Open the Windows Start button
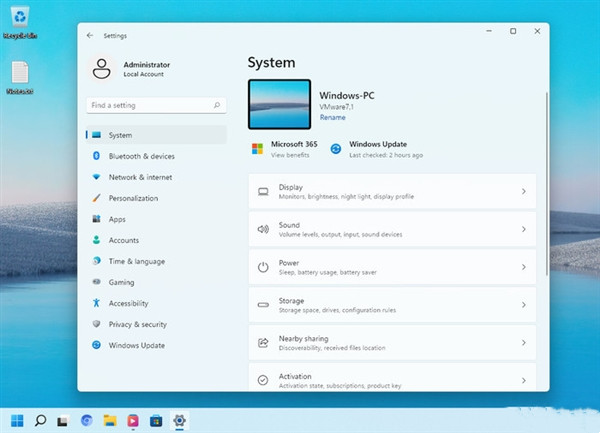Image resolution: width=600 pixels, height=433 pixels. [x=17, y=420]
